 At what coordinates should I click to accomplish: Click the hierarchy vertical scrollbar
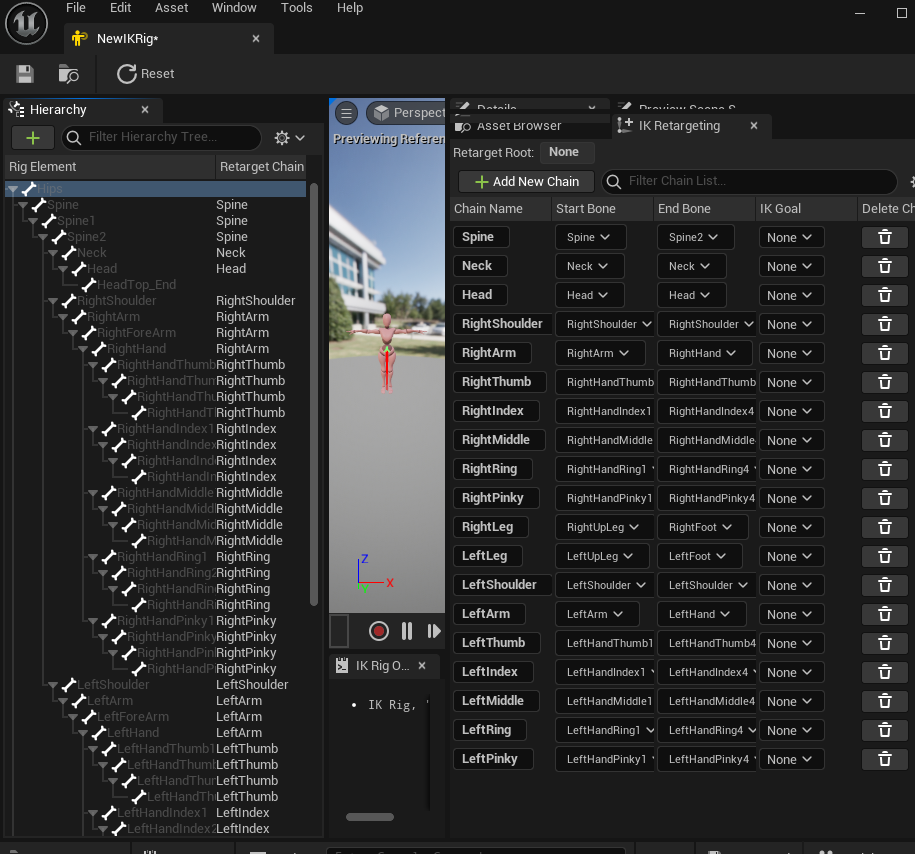coord(314,395)
